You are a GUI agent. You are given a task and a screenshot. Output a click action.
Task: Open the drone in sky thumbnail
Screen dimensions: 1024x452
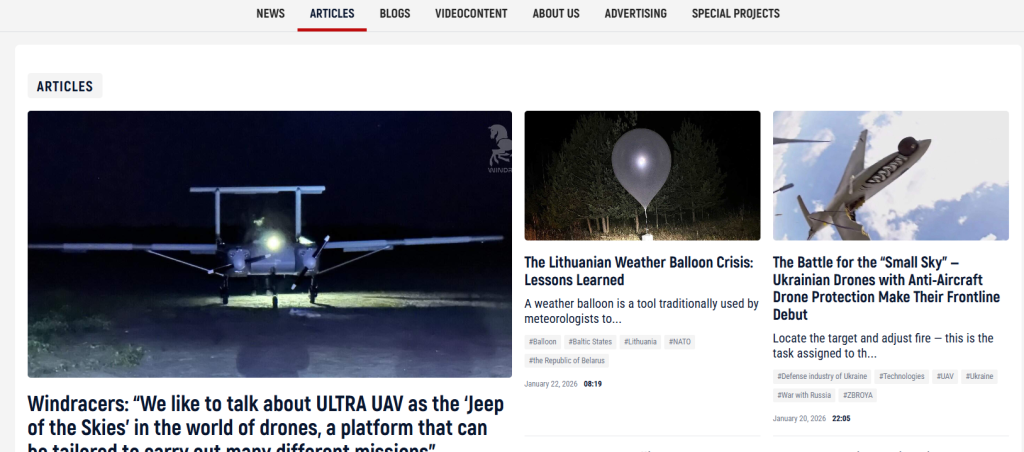[891, 176]
